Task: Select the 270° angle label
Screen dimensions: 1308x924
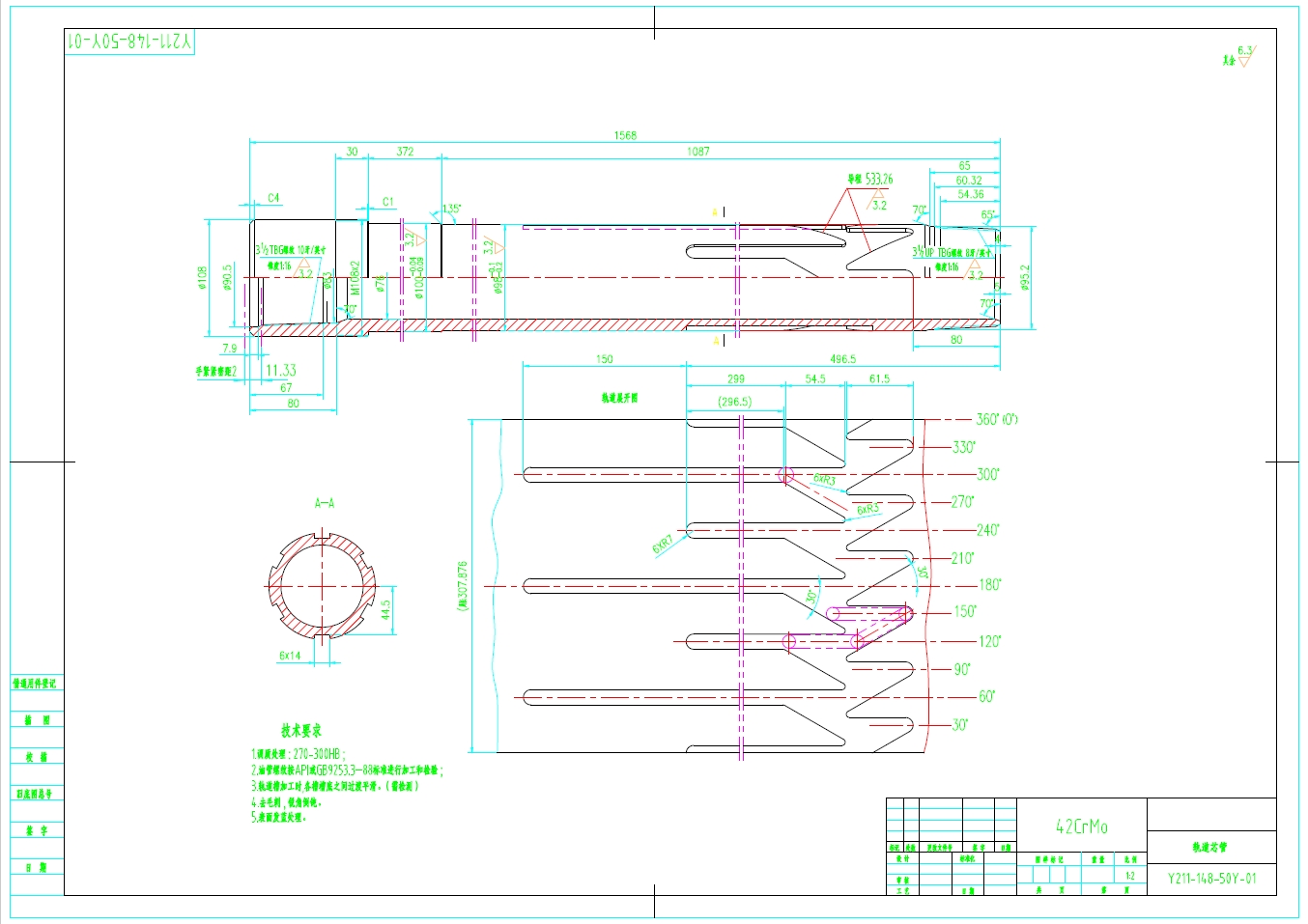Action: tap(962, 502)
